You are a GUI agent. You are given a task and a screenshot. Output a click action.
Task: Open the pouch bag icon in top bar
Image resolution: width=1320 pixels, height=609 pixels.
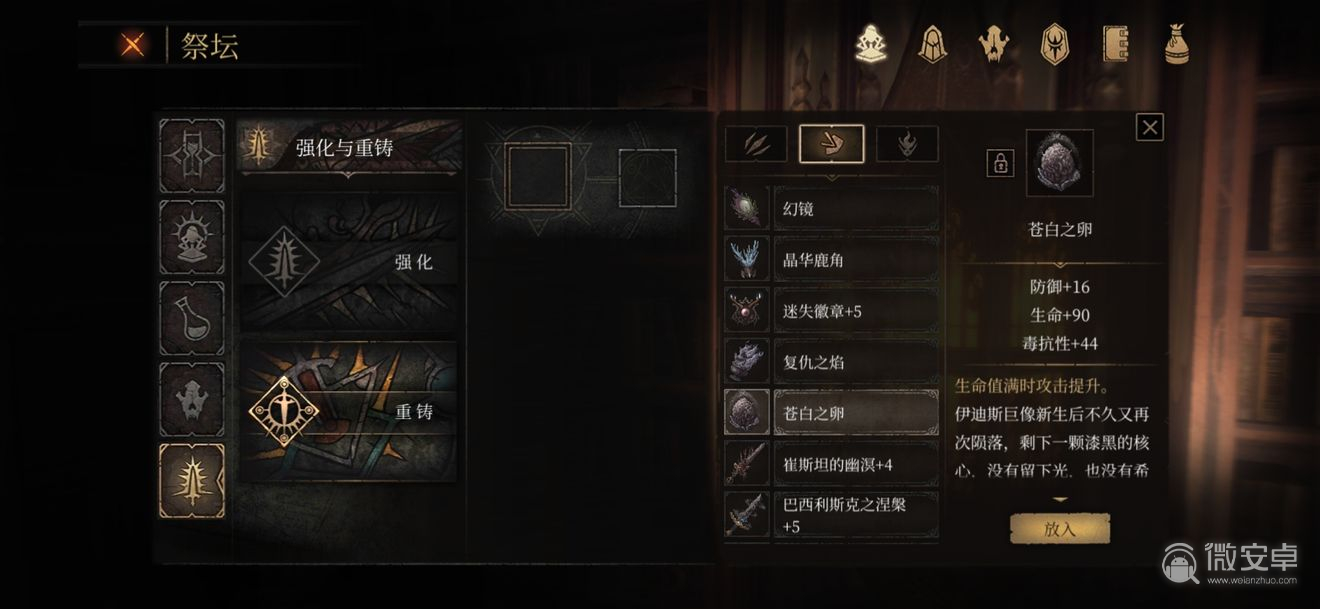point(1177,44)
